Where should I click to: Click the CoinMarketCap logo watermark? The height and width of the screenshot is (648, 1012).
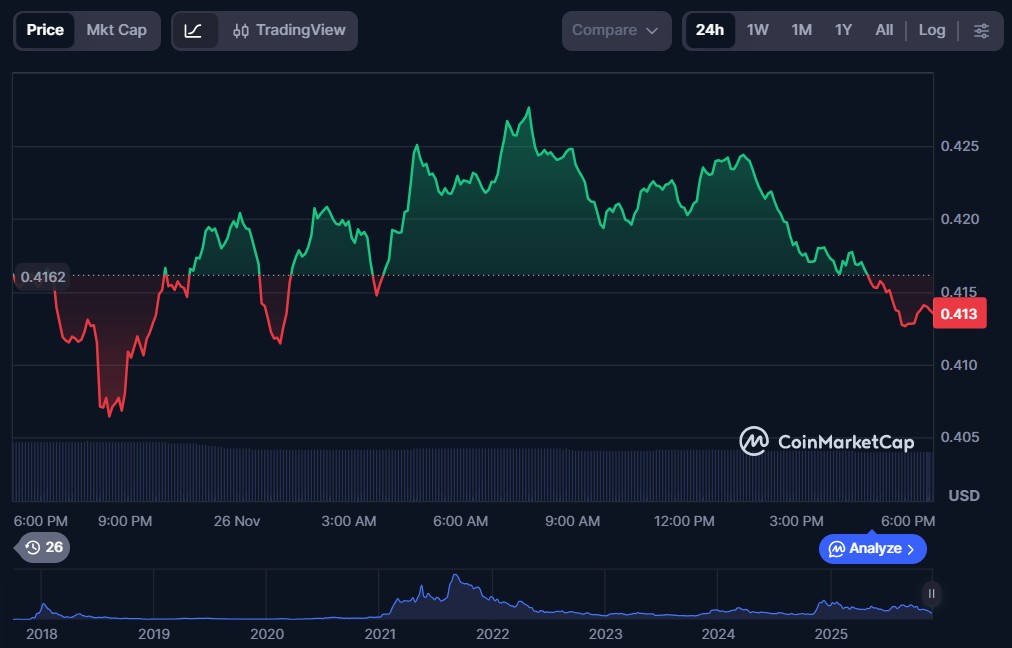click(826, 441)
